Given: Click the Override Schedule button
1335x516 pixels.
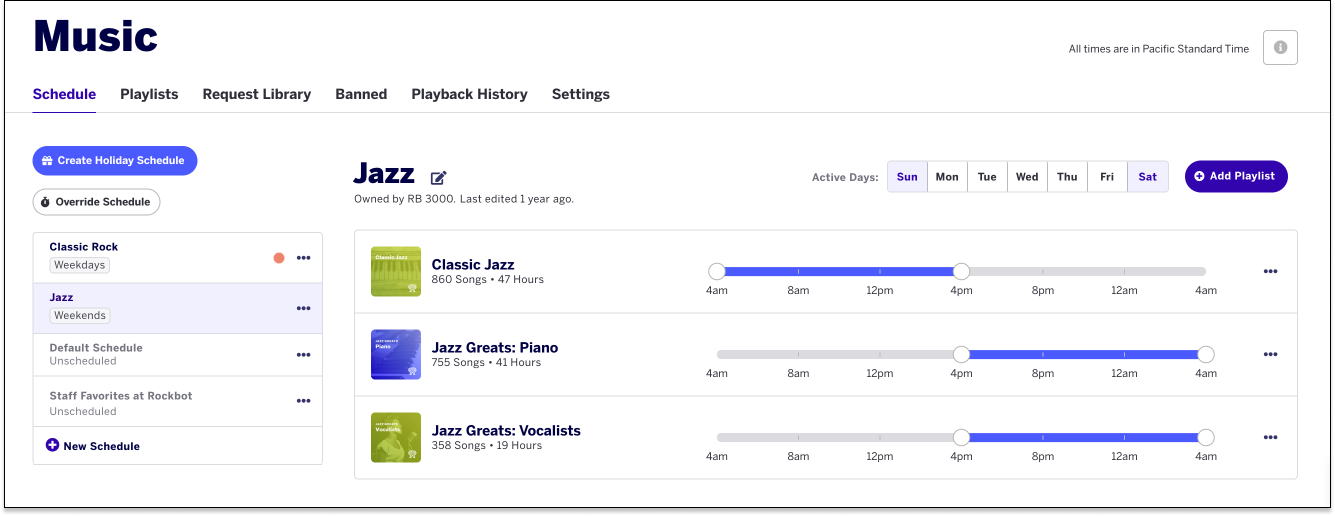Looking at the screenshot, I should [x=96, y=202].
